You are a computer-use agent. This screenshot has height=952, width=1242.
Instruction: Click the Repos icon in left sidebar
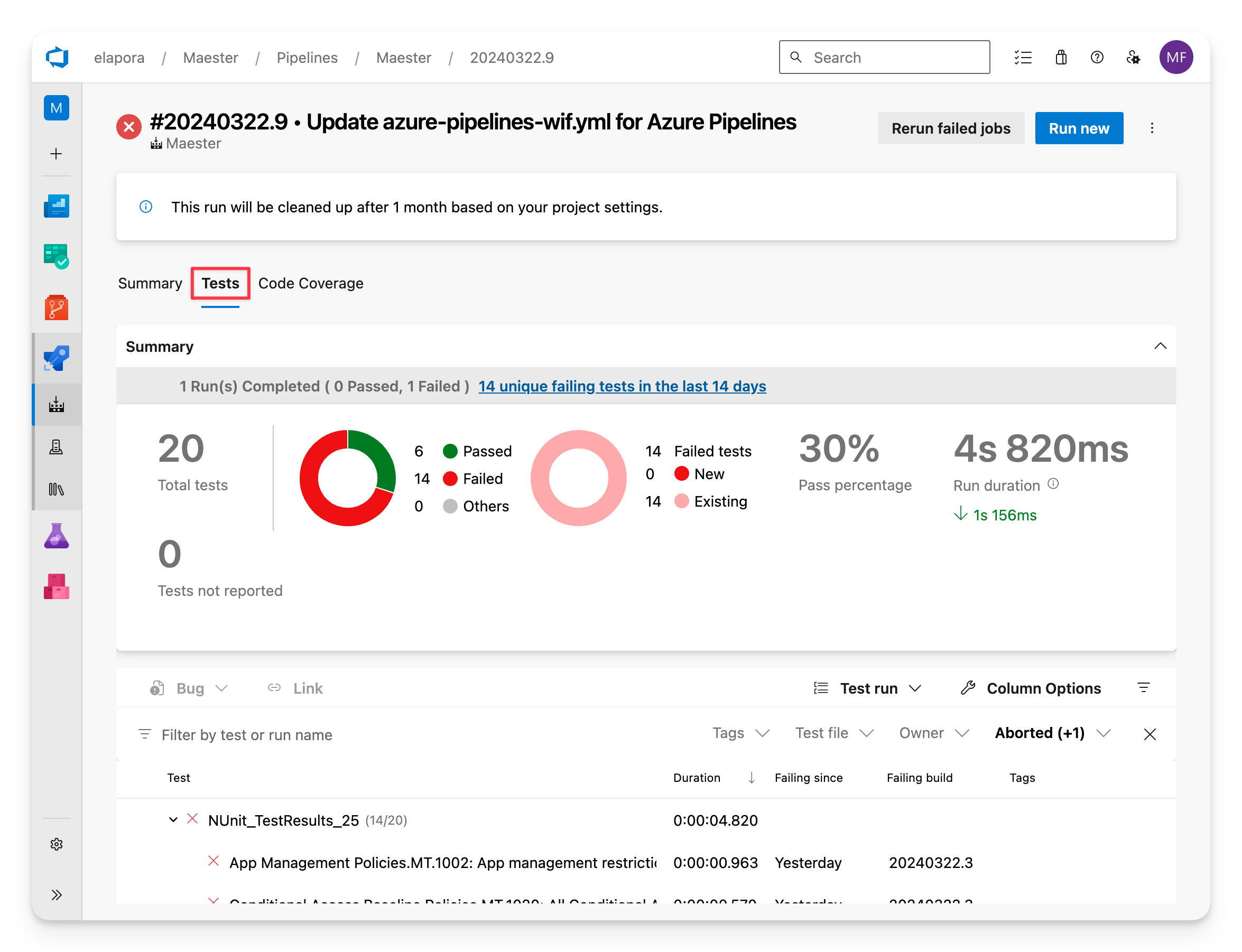(x=57, y=309)
